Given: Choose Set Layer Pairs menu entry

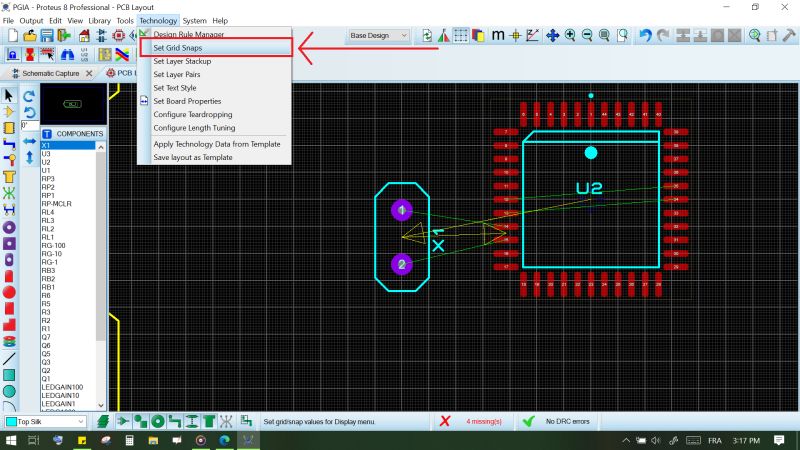Looking at the screenshot, I should pyautogui.click(x=215, y=74).
